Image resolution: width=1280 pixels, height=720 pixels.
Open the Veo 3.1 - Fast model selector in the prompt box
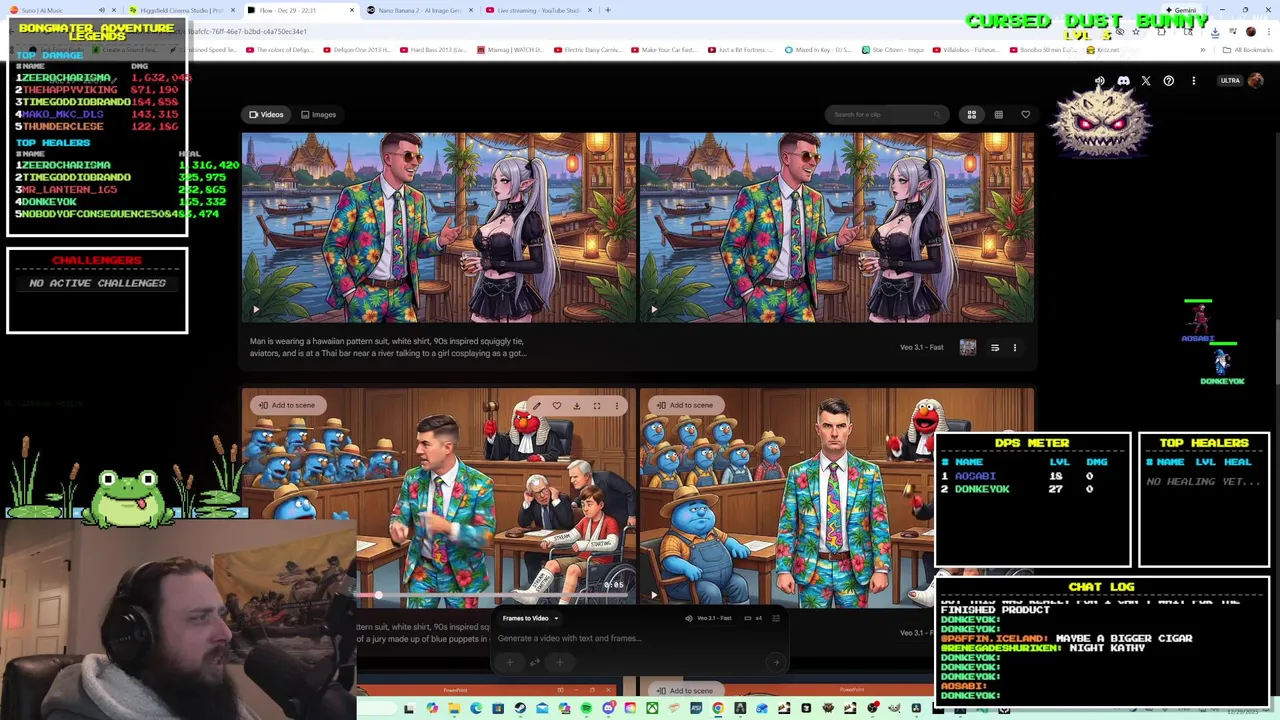coord(714,618)
